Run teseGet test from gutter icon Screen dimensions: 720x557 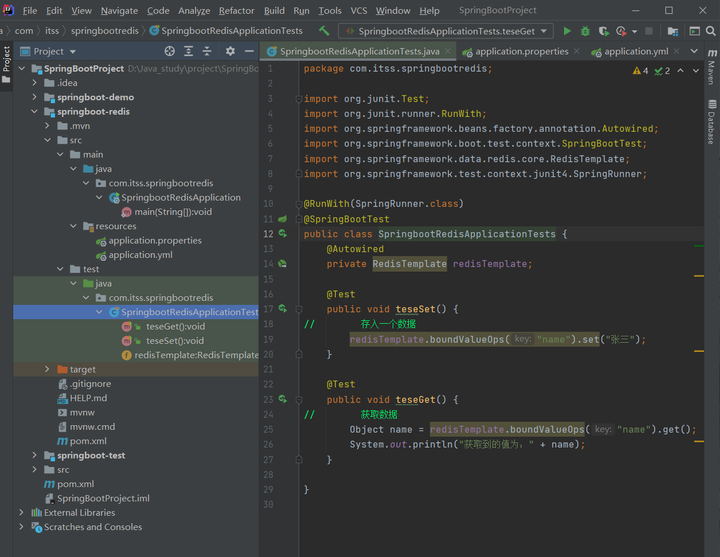tap(283, 399)
